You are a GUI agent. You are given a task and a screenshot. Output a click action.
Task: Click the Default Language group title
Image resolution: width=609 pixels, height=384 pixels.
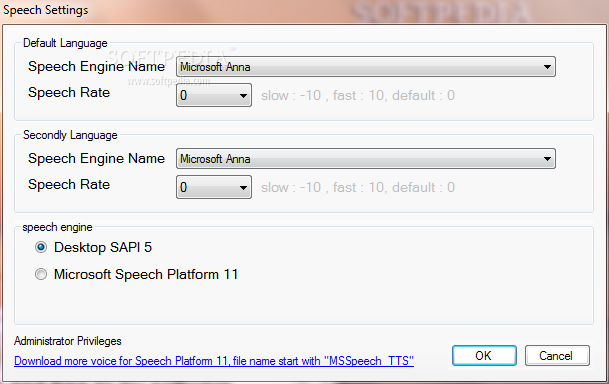65,43
